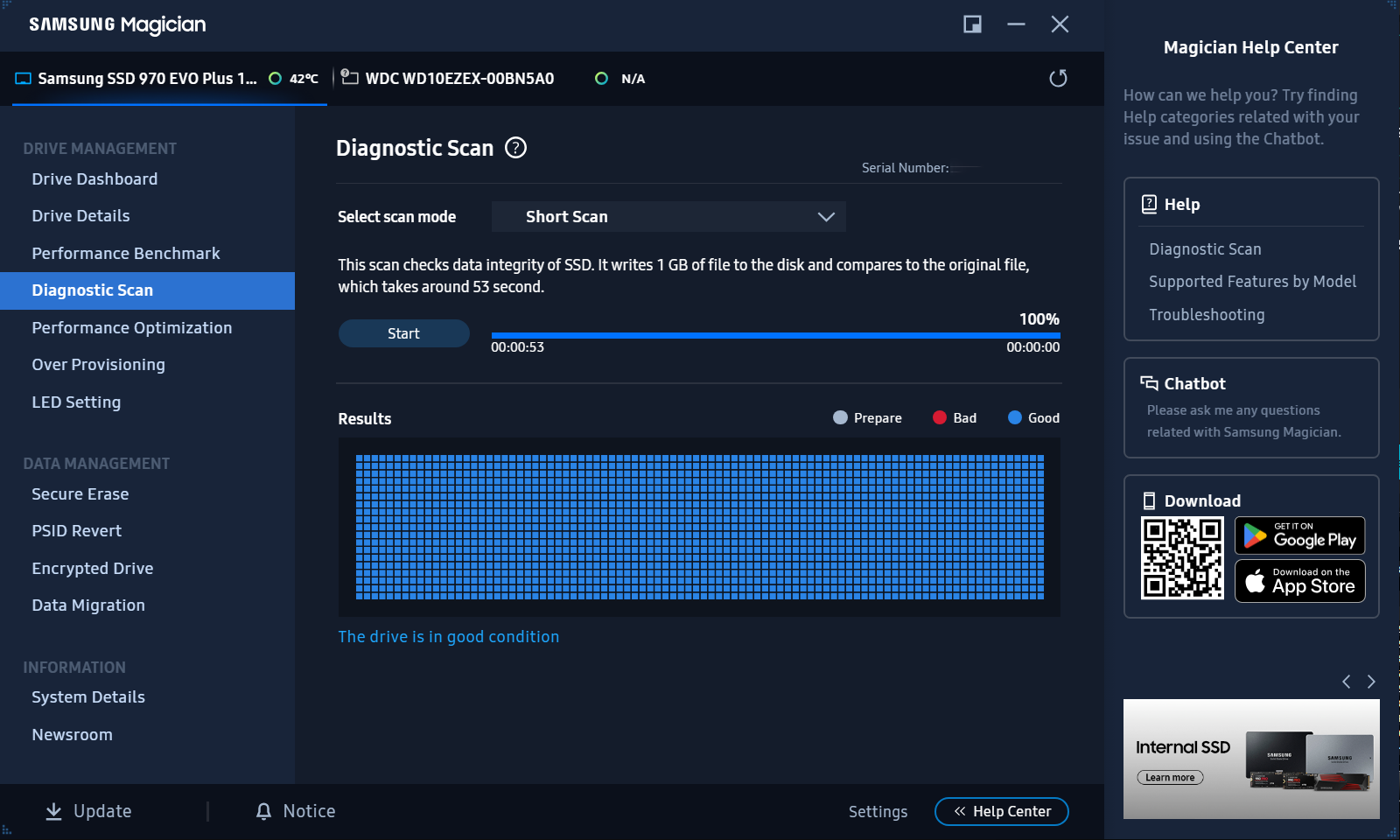Click the Internal SSD banner image

(x=1251, y=759)
